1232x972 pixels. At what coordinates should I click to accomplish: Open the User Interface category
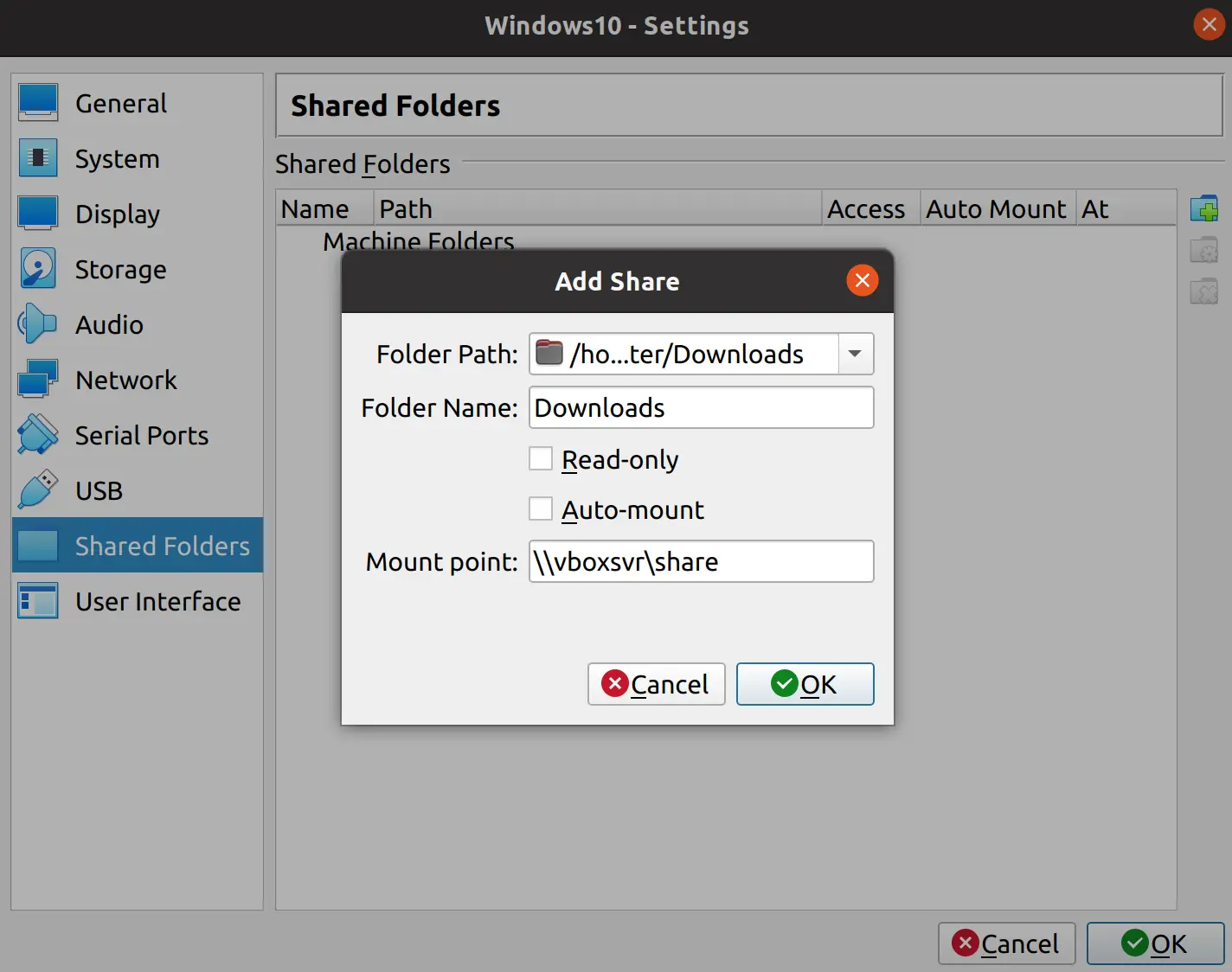(x=157, y=601)
